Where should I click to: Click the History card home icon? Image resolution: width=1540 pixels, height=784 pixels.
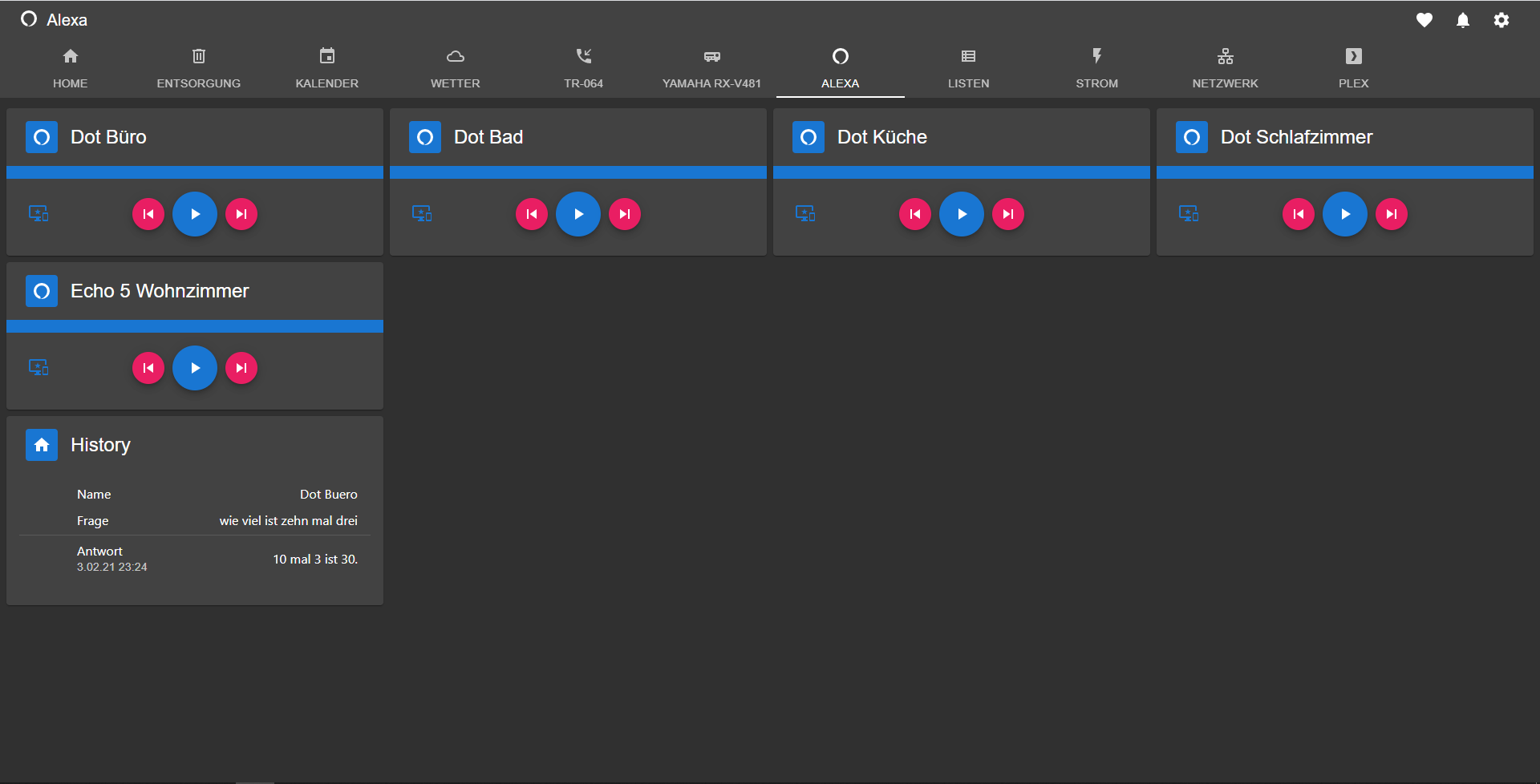(42, 445)
